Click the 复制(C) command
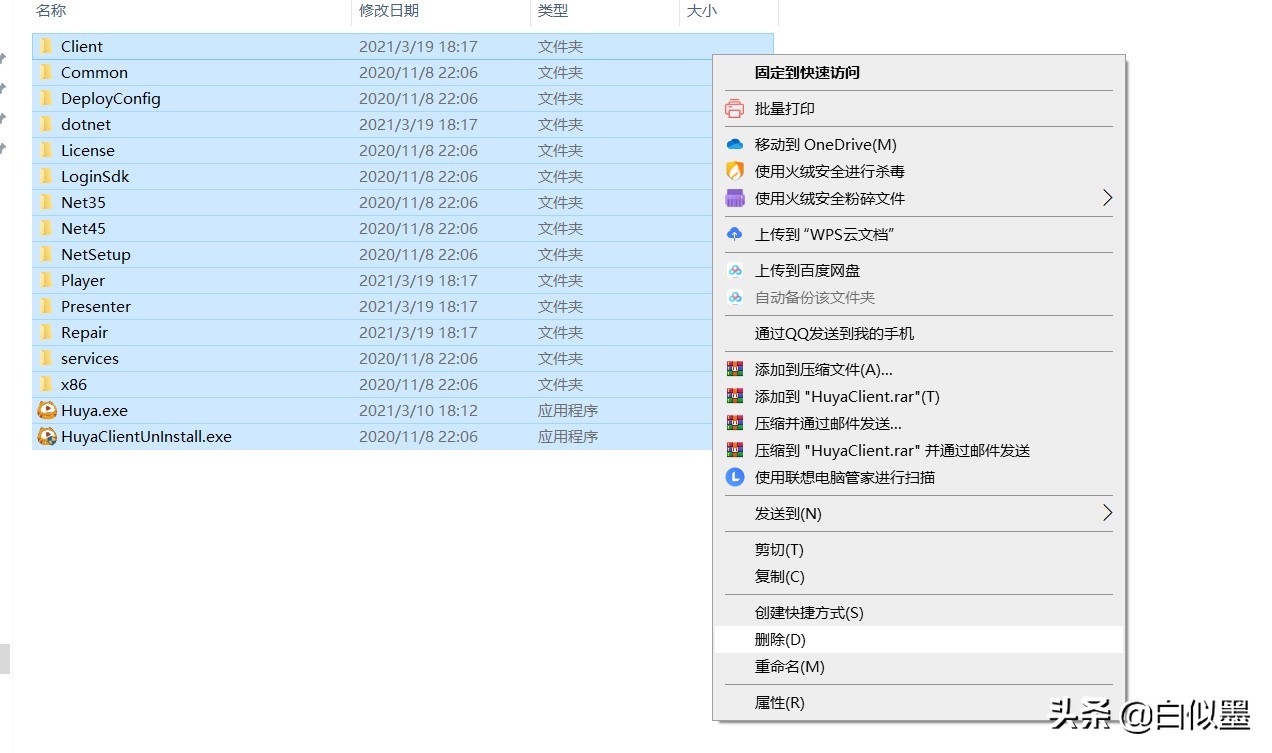Viewport: 1272px width, 753px height. tap(780, 576)
